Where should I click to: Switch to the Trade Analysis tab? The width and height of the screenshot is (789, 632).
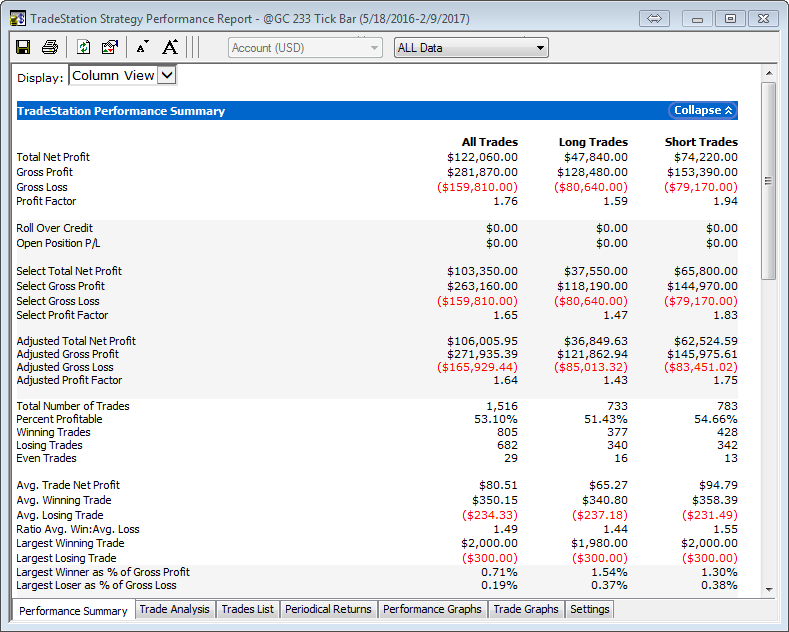tap(175, 609)
